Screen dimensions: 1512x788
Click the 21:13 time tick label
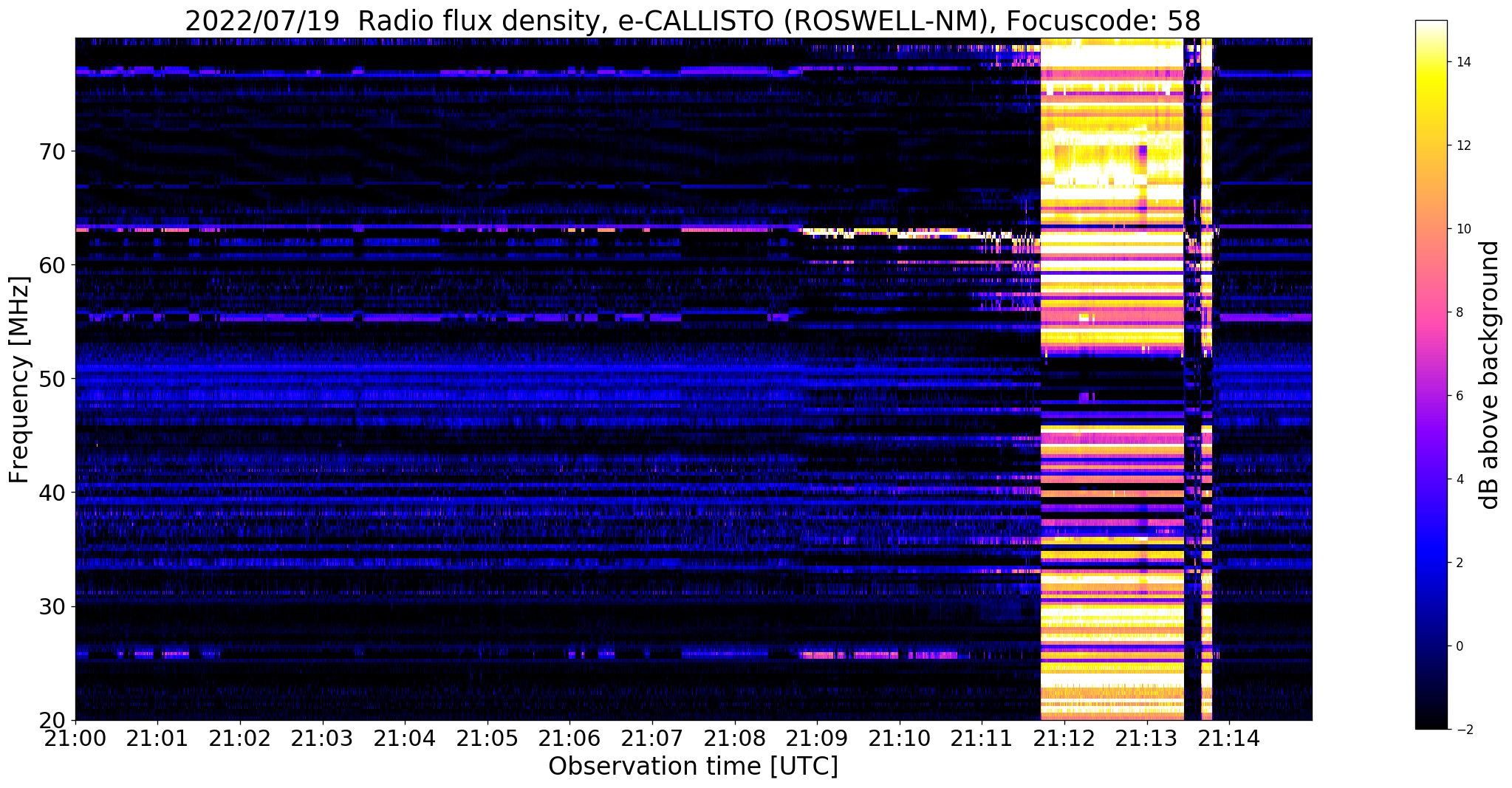click(1147, 738)
